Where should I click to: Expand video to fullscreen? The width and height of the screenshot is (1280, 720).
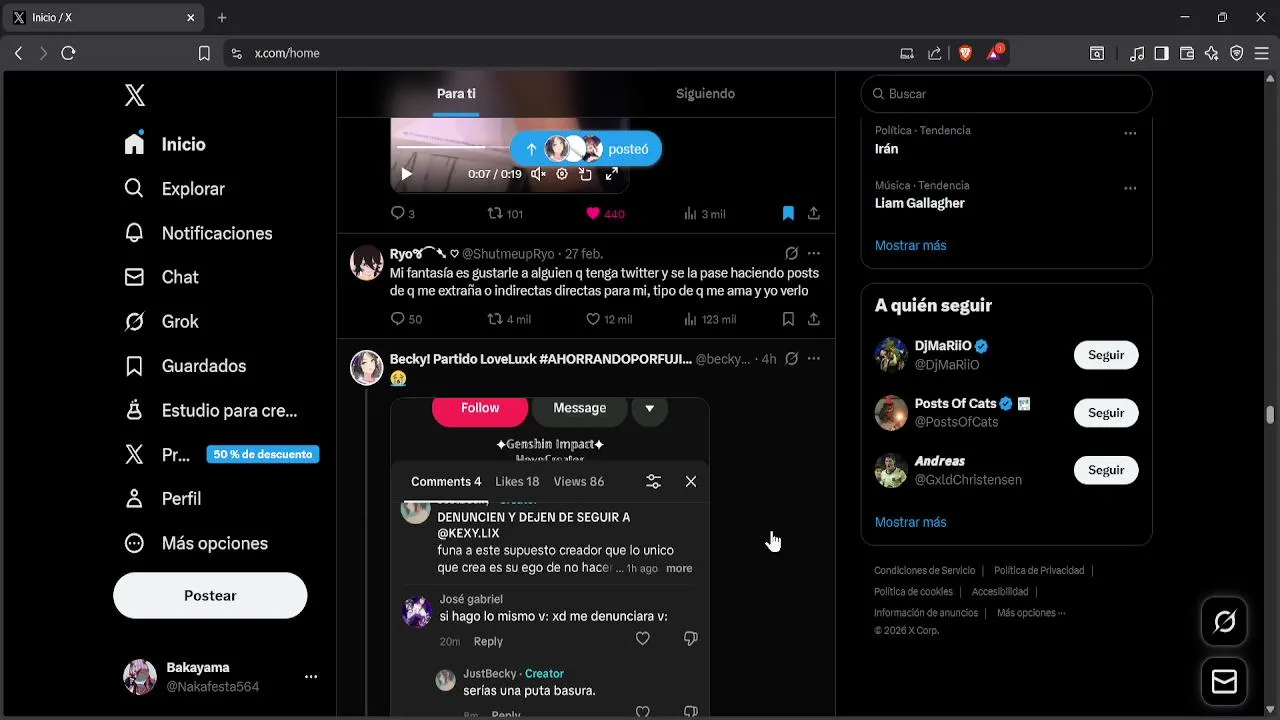(x=611, y=174)
